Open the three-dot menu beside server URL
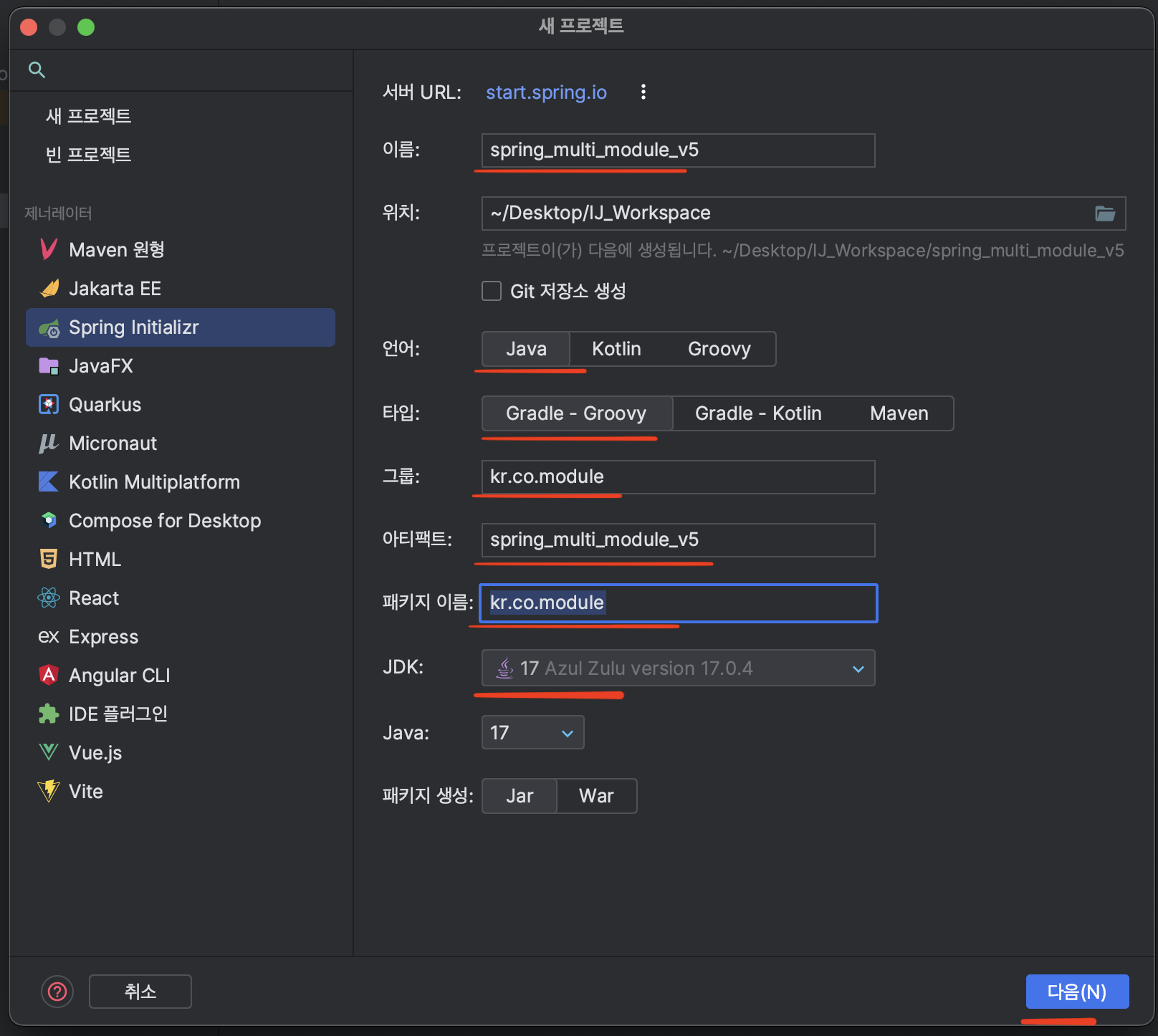The width and height of the screenshot is (1158, 1036). (643, 92)
